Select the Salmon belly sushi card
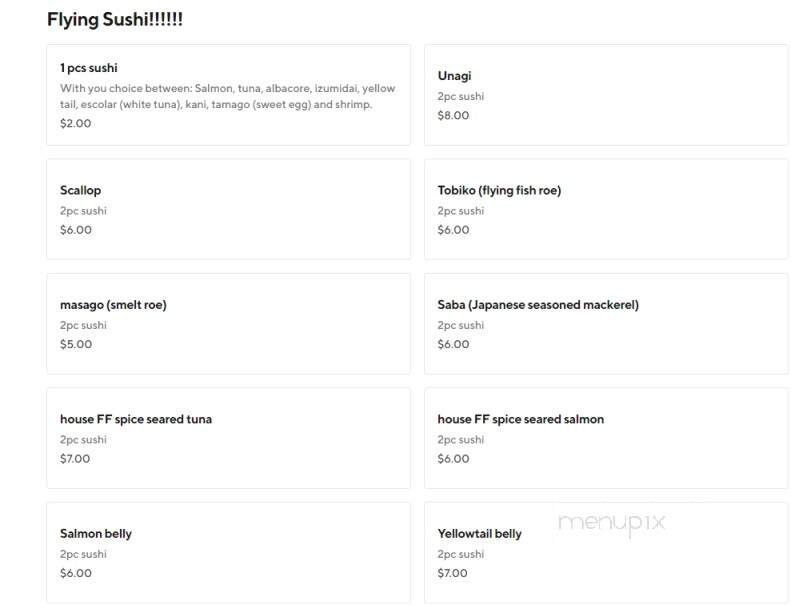Image resolution: width=791 pixels, height=605 pixels. click(96, 534)
